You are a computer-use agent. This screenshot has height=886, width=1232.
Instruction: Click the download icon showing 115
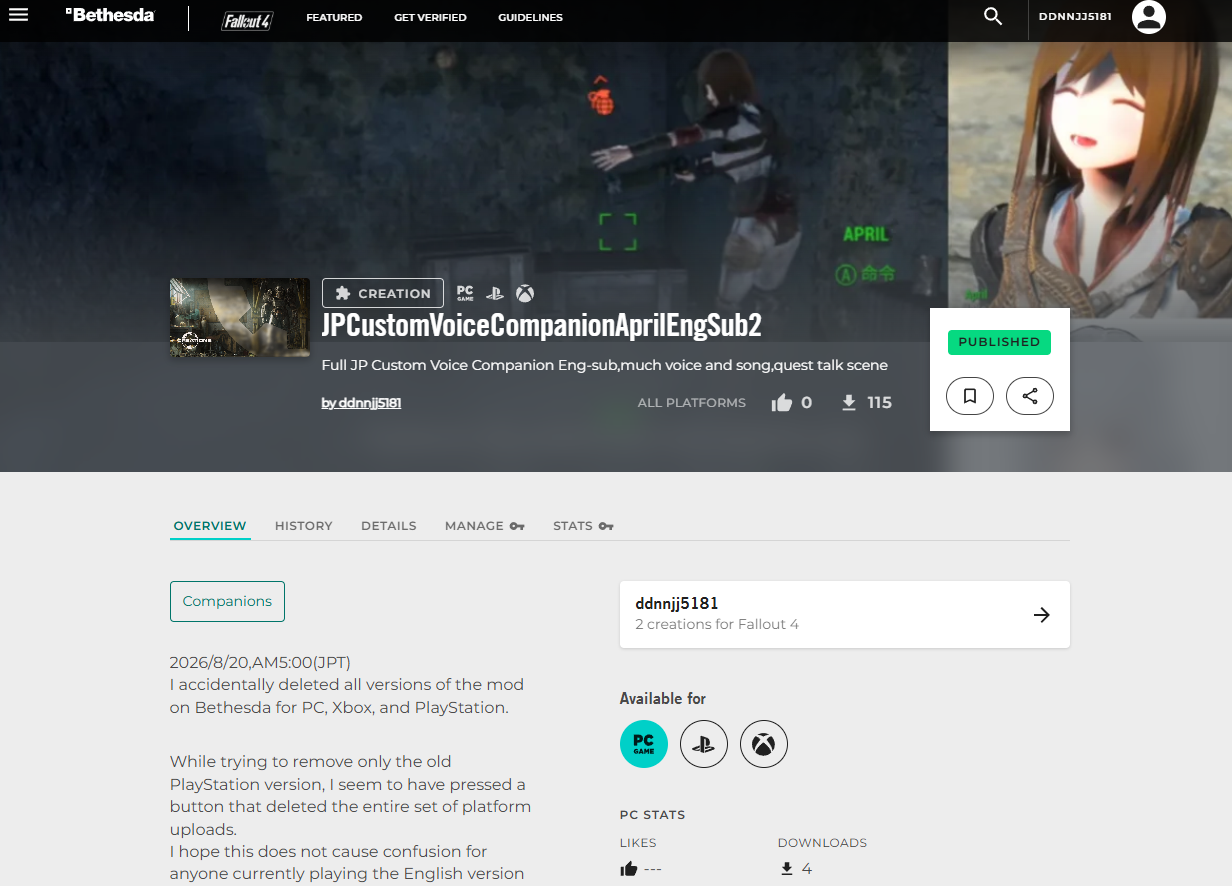point(849,403)
